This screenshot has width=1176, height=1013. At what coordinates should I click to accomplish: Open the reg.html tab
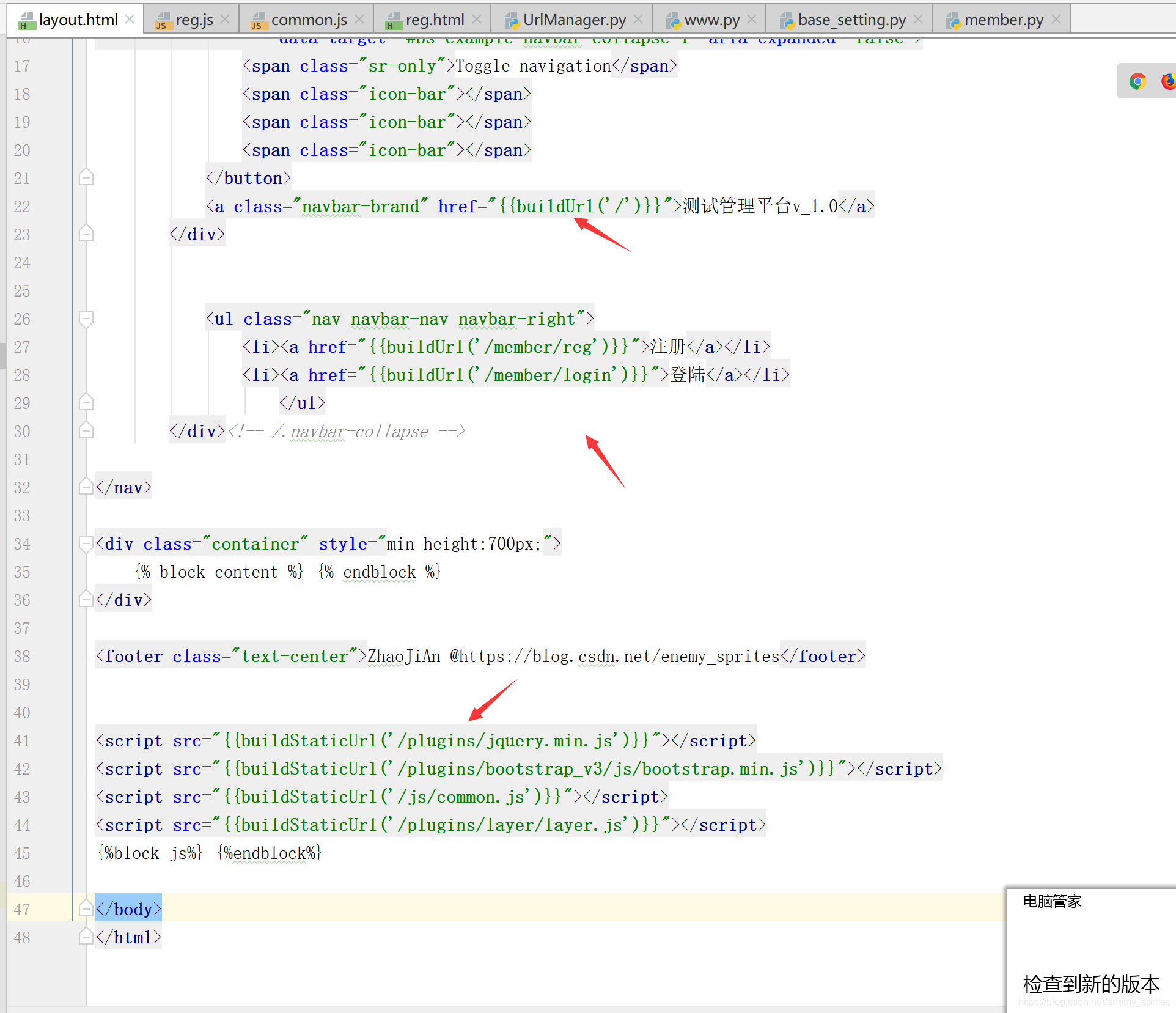click(x=435, y=20)
